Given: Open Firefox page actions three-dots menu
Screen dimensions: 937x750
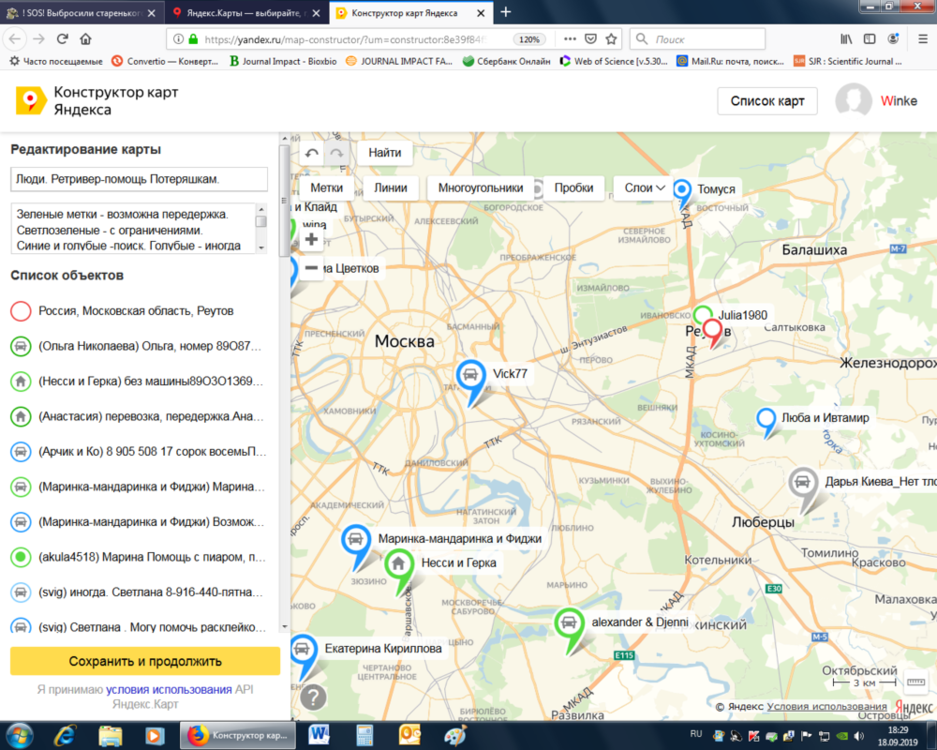Looking at the screenshot, I should (569, 39).
